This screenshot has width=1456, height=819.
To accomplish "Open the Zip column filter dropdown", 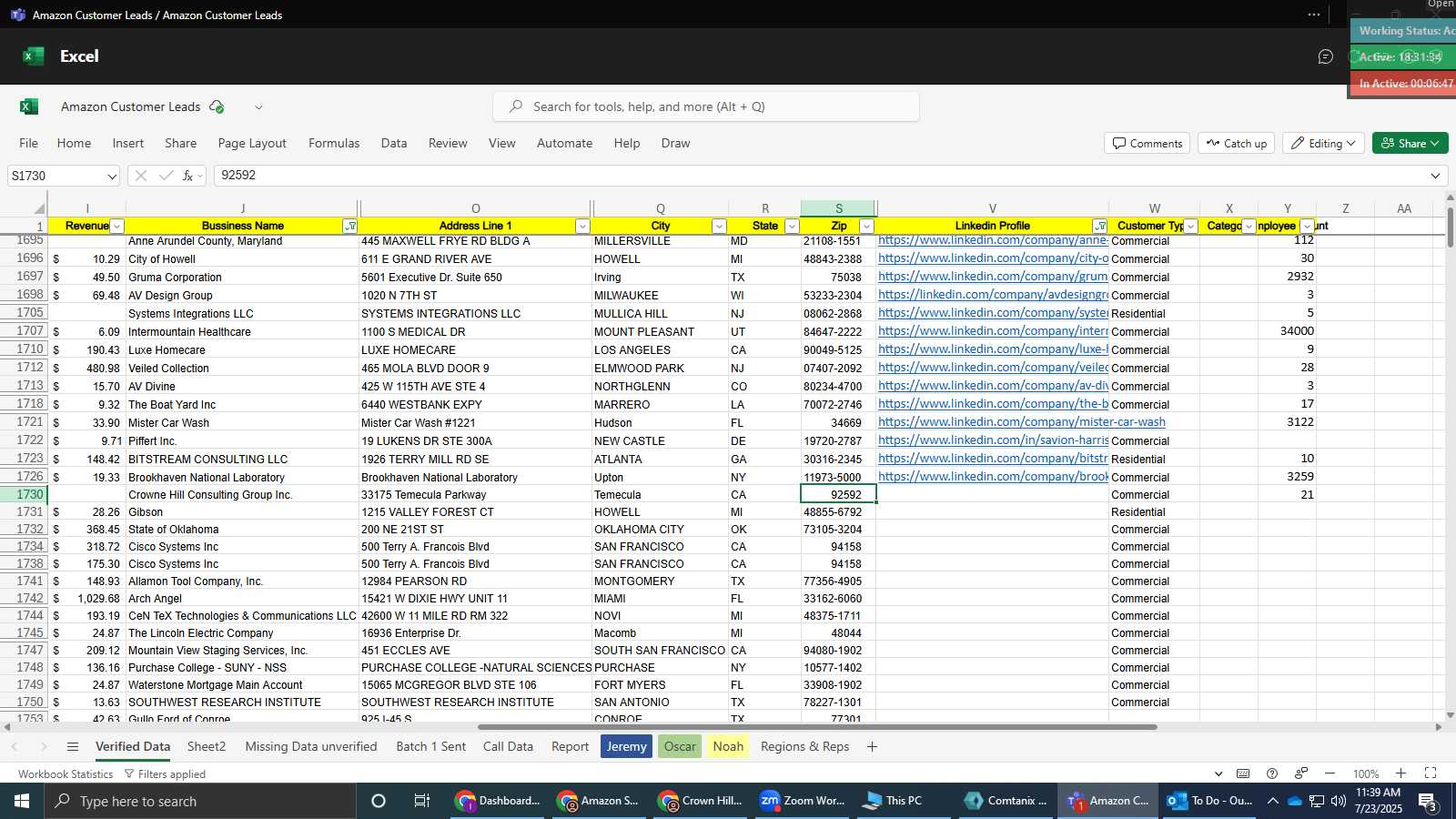I will [866, 226].
